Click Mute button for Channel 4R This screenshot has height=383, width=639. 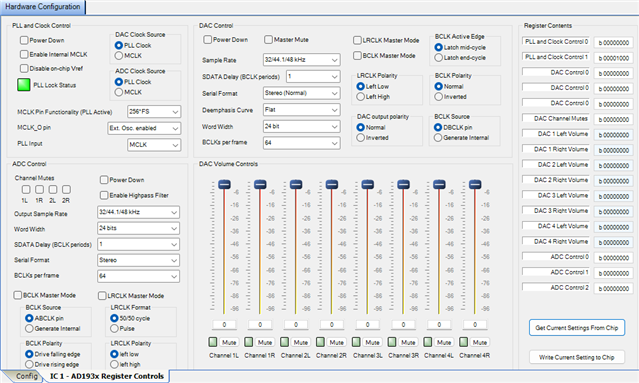pyautogui.click(x=480, y=342)
